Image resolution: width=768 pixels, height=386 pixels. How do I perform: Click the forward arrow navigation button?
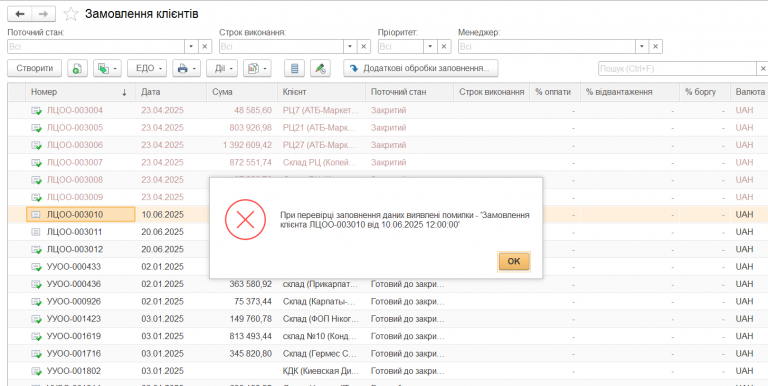(44, 14)
